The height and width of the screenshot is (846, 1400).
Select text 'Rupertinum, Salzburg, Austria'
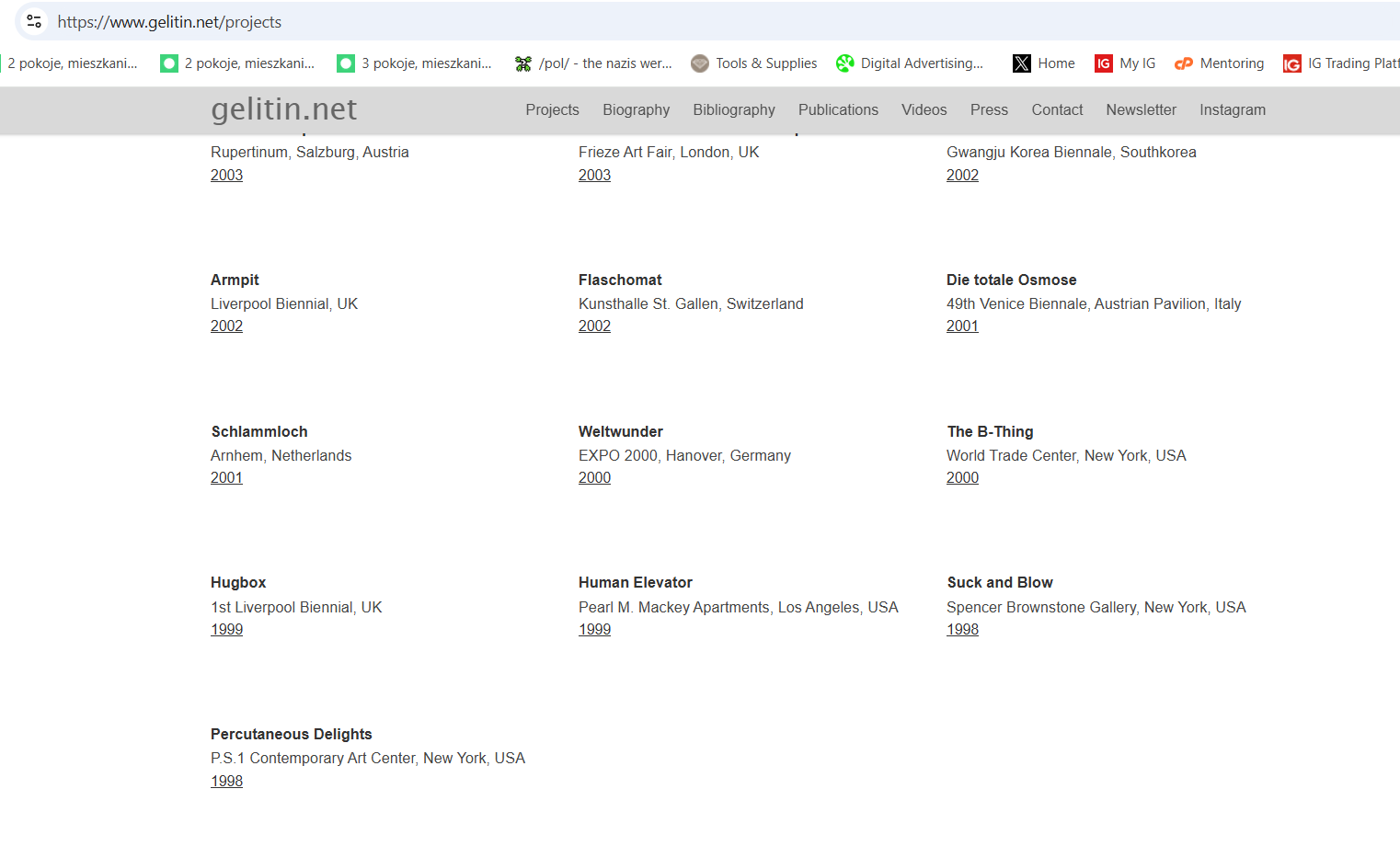310,152
